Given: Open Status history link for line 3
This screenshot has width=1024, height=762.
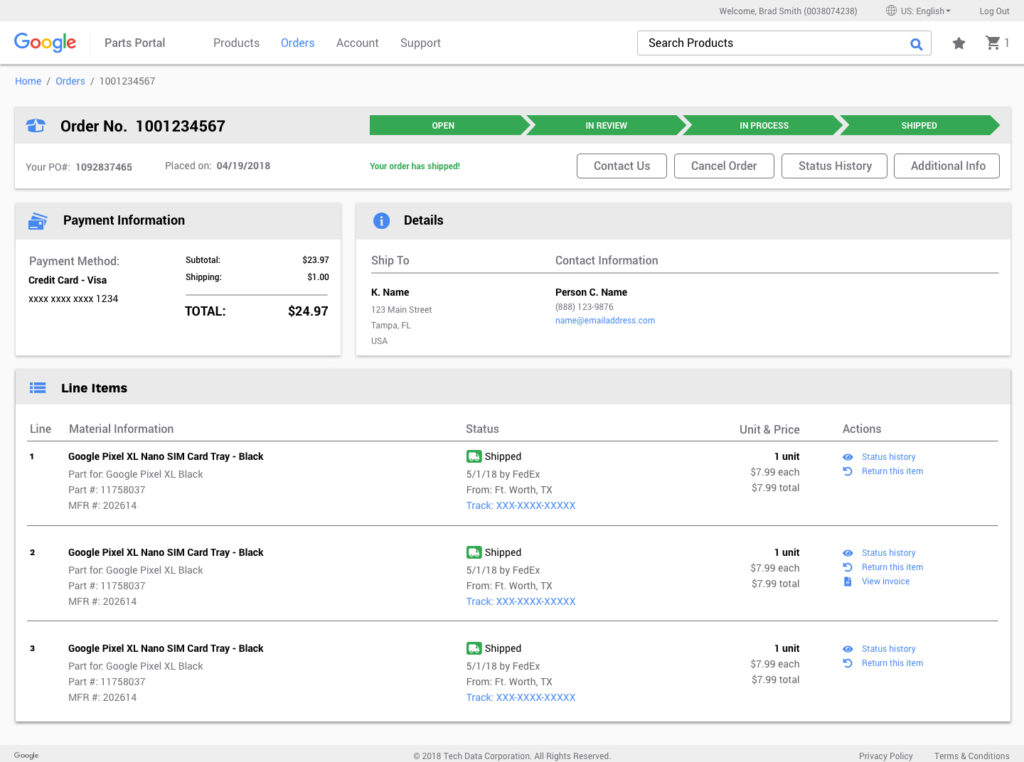Looking at the screenshot, I should (888, 649).
